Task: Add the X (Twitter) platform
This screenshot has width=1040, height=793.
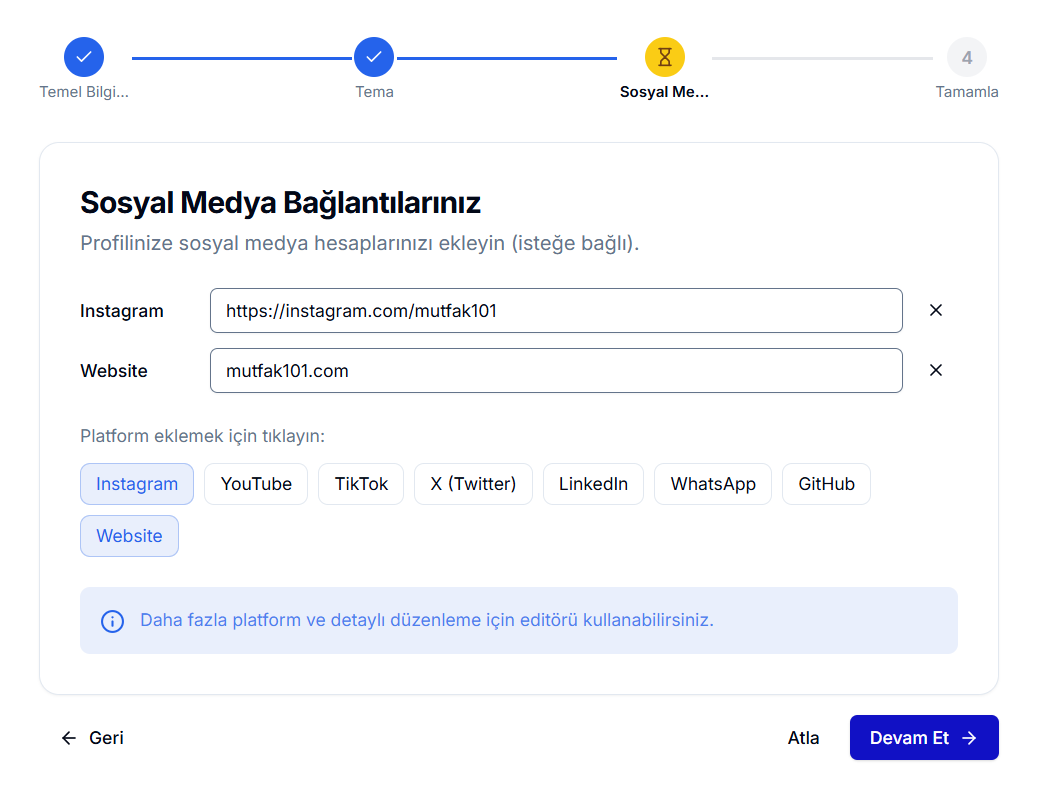Action: click(x=473, y=484)
